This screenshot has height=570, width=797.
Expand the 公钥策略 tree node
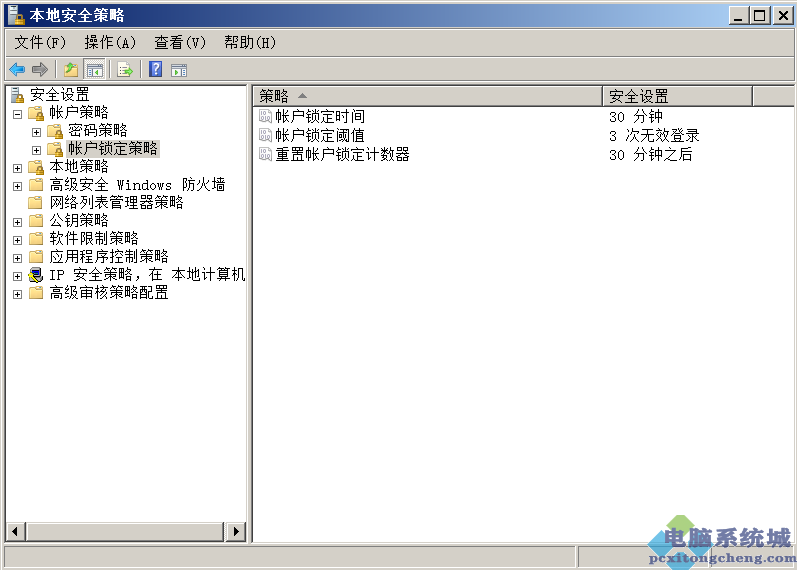point(17,223)
